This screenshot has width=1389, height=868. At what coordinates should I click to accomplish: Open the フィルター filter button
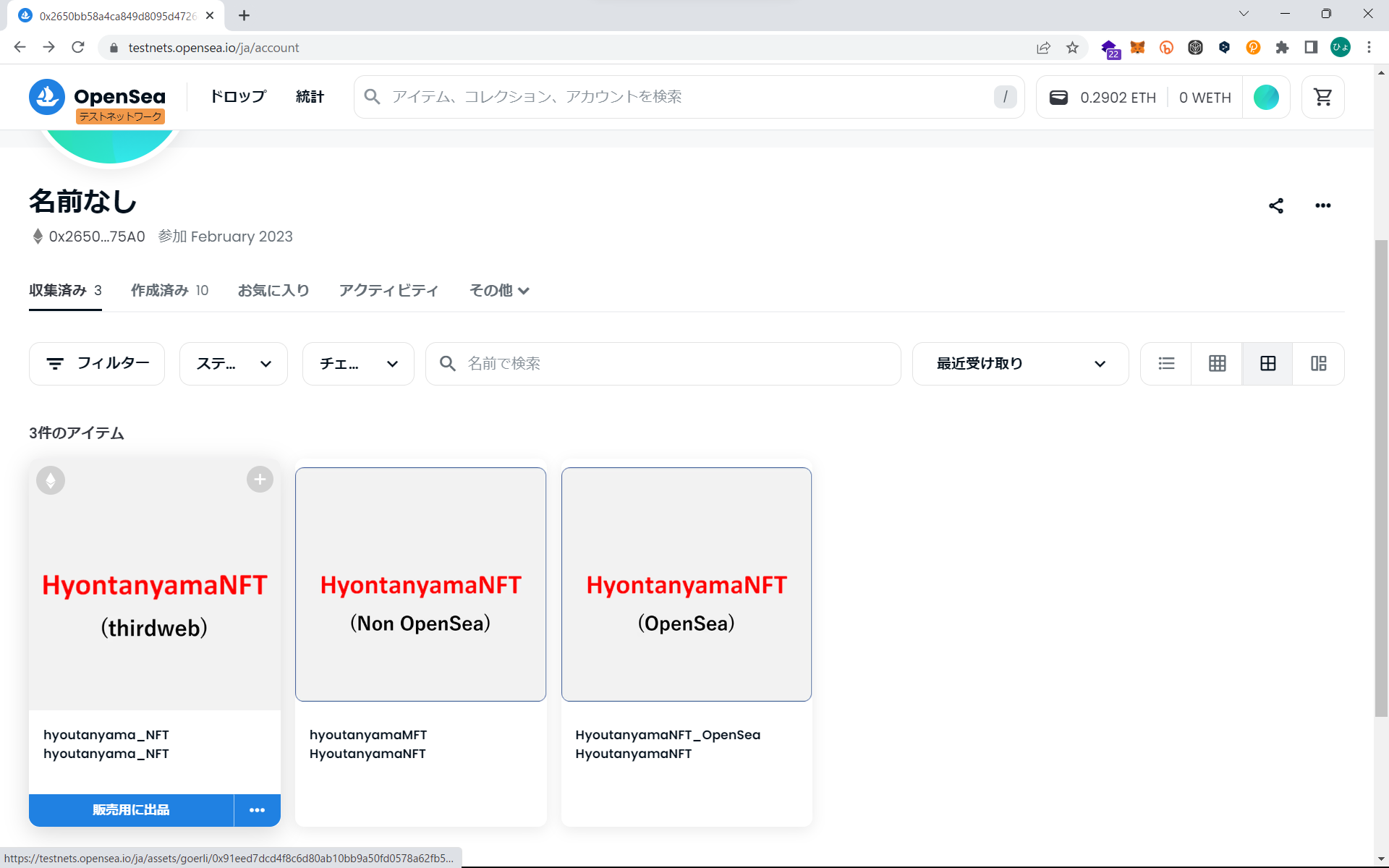tap(97, 364)
